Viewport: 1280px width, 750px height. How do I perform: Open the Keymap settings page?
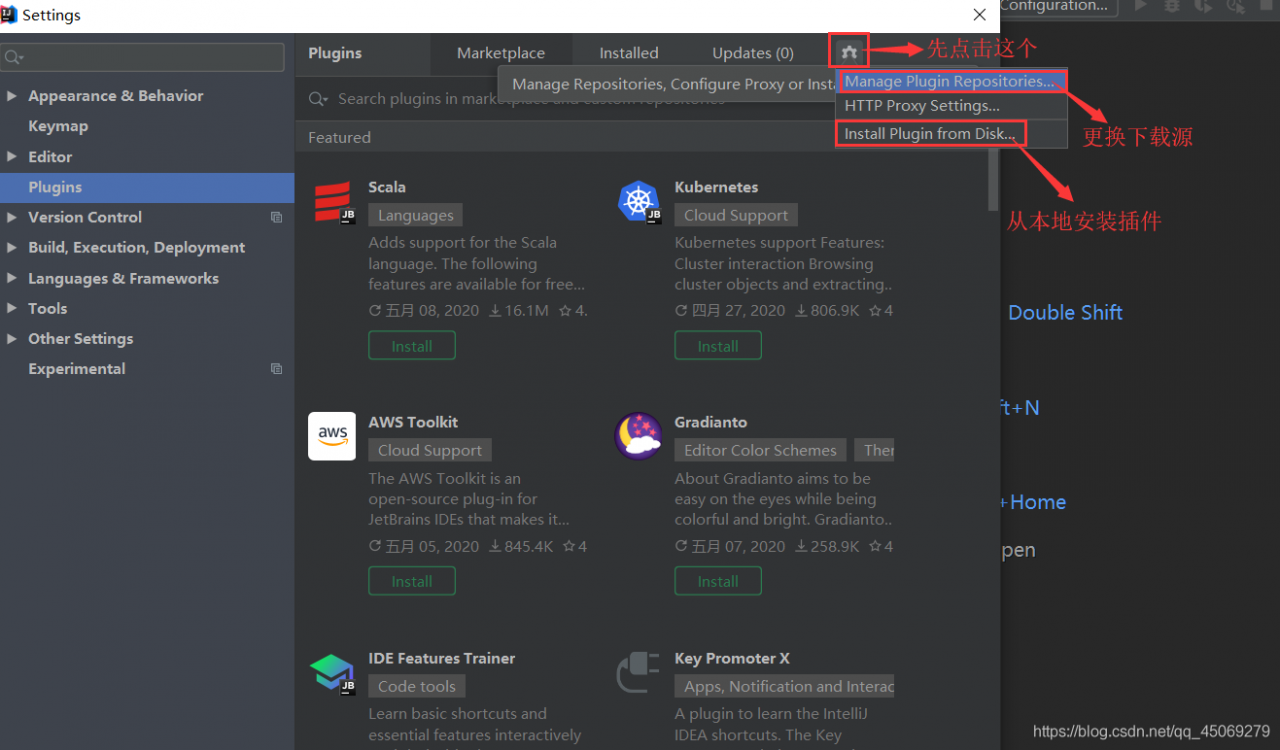(x=58, y=126)
